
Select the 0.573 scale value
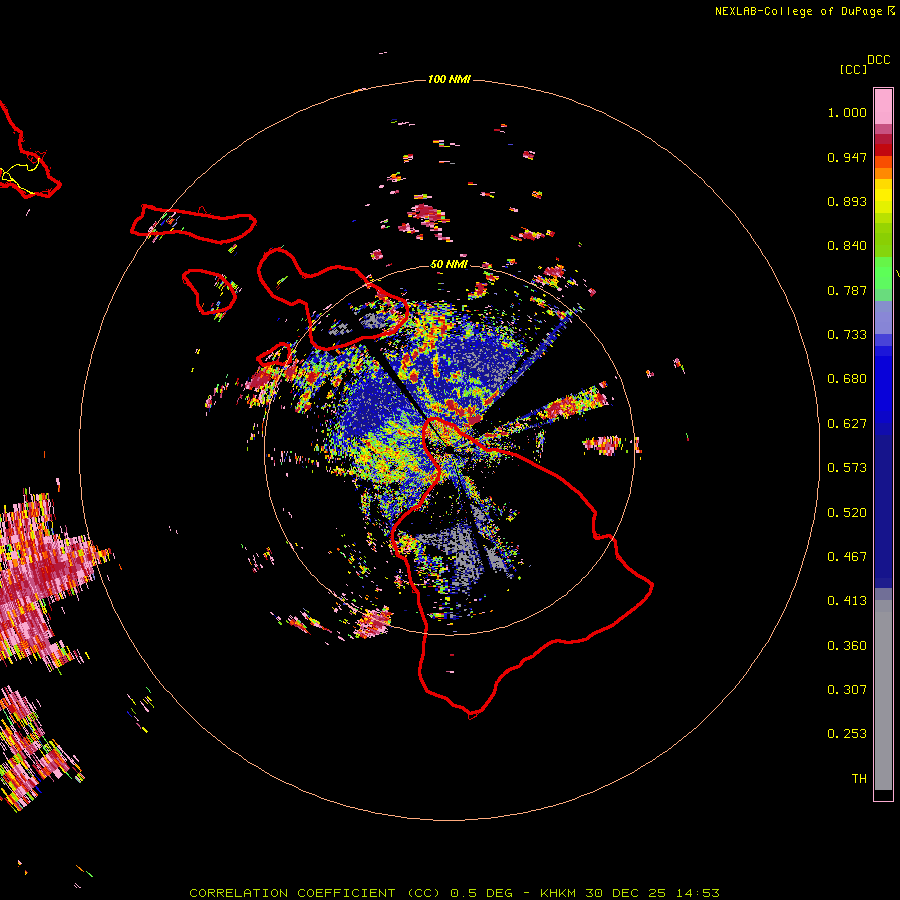(847, 468)
